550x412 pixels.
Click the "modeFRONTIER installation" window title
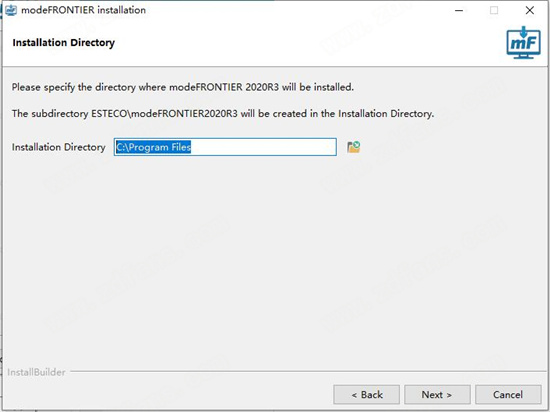point(83,10)
